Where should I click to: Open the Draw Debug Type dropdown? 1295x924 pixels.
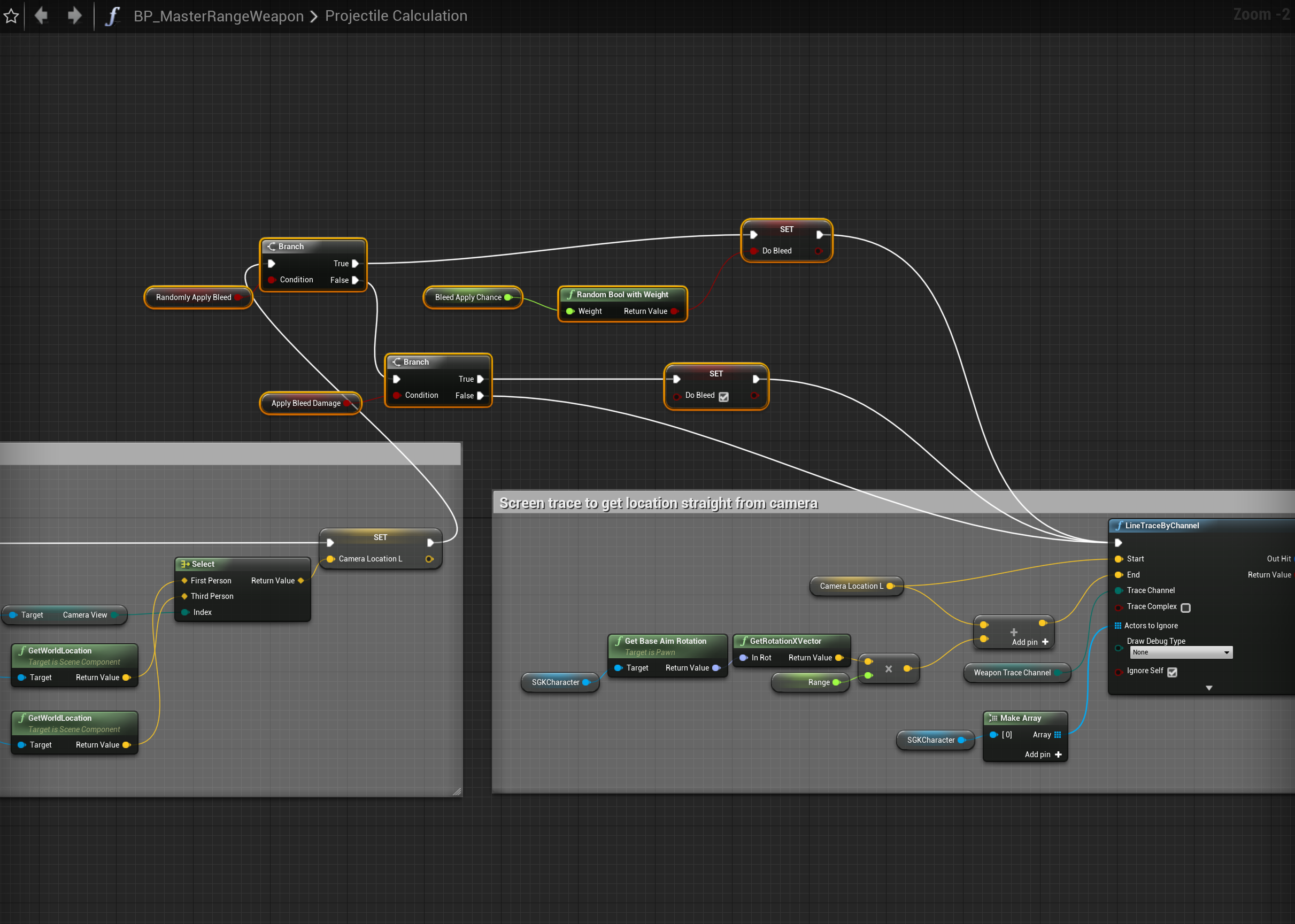[1181, 652]
